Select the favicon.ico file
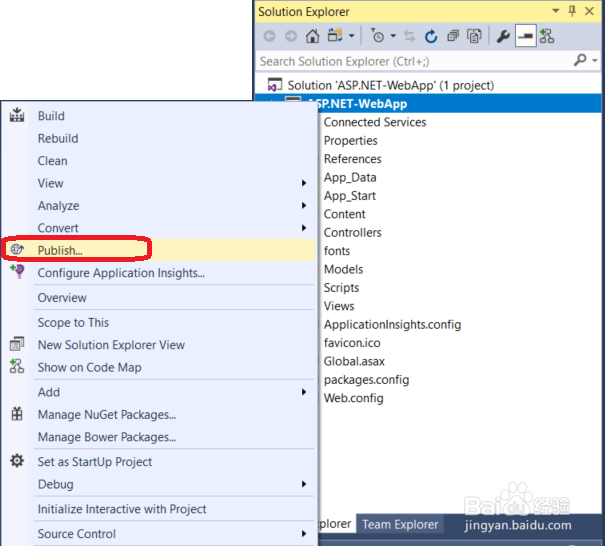 pos(352,343)
